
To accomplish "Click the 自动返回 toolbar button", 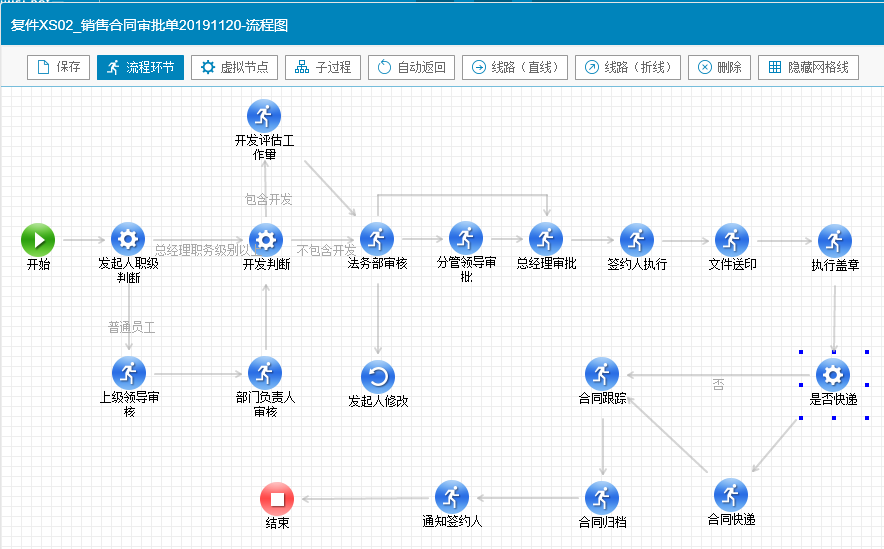I will [x=412, y=67].
